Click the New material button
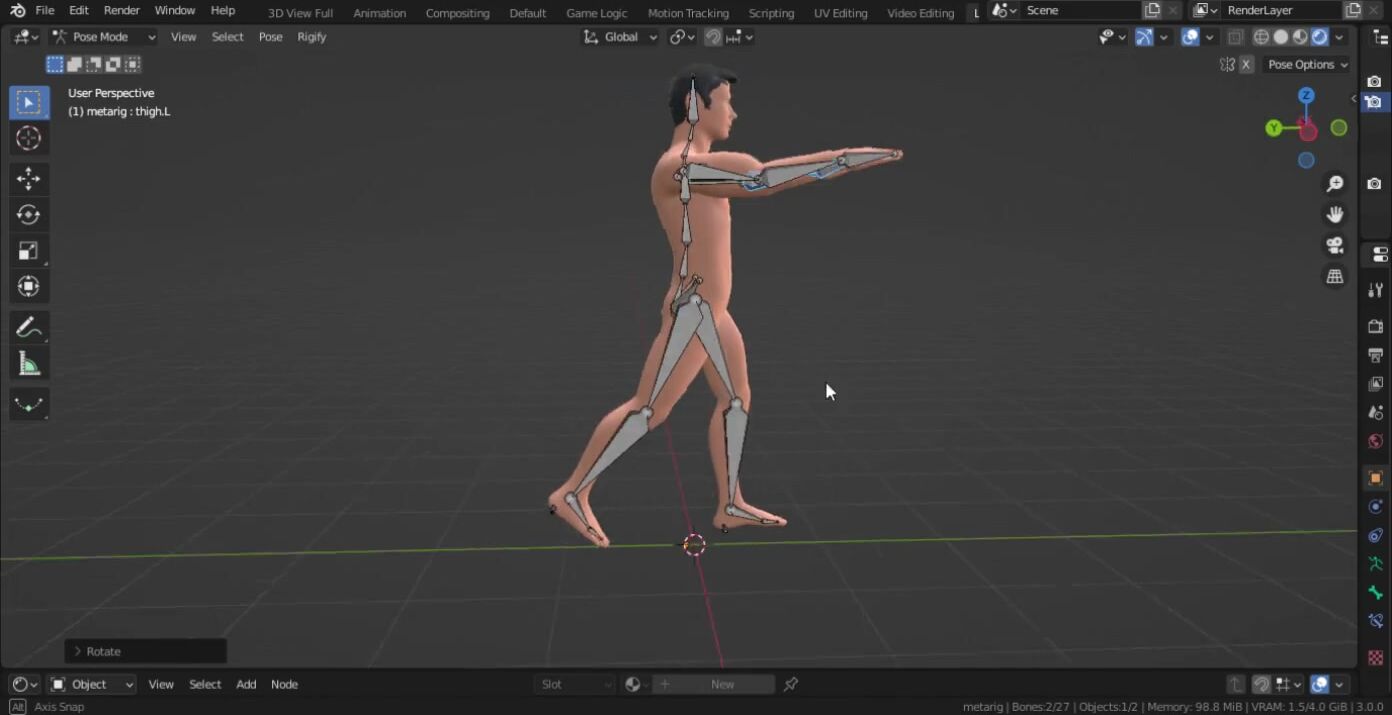Image resolution: width=1392 pixels, height=715 pixels. coord(722,684)
